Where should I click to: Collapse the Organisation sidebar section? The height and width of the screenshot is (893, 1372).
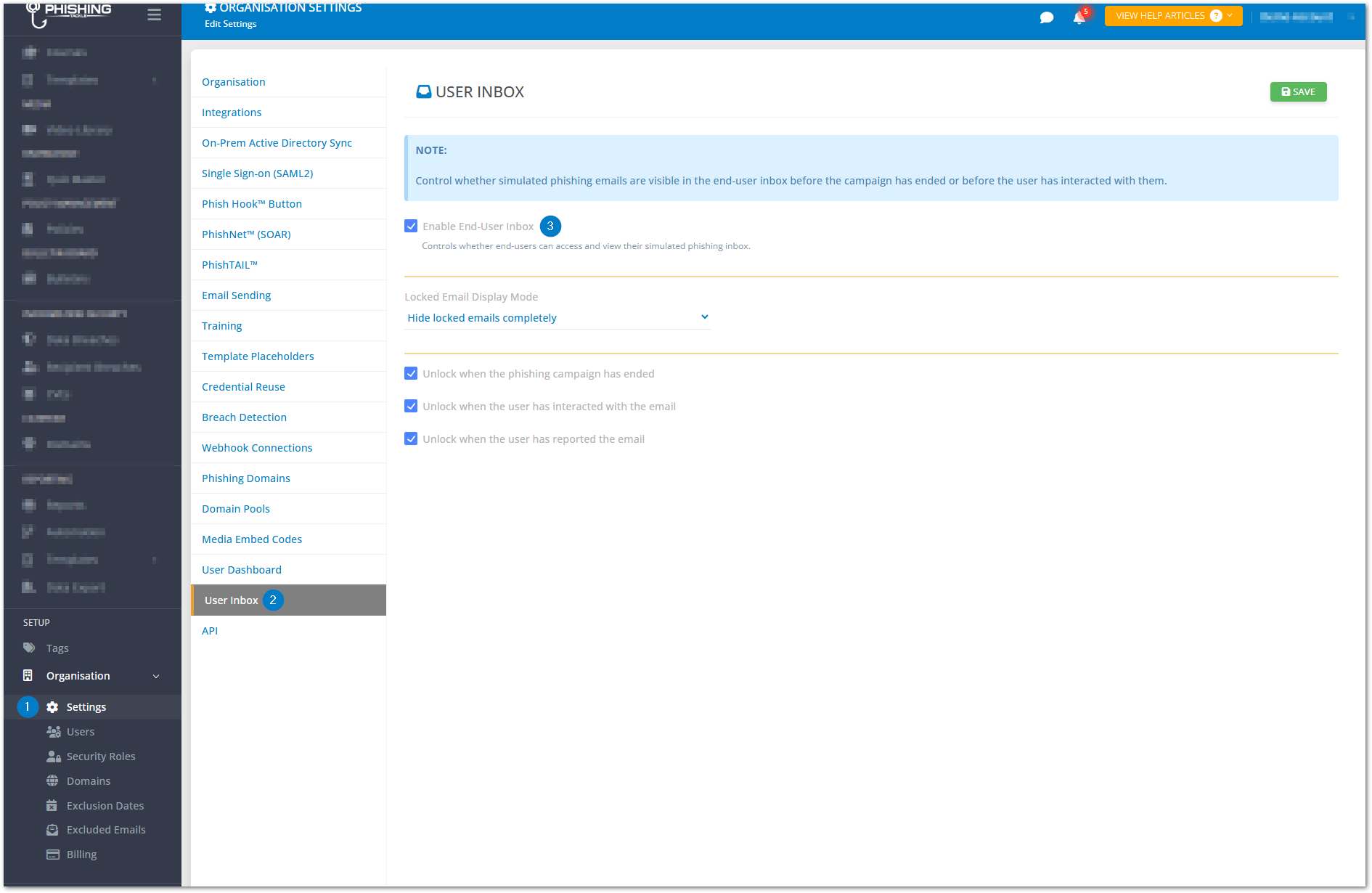click(x=156, y=676)
